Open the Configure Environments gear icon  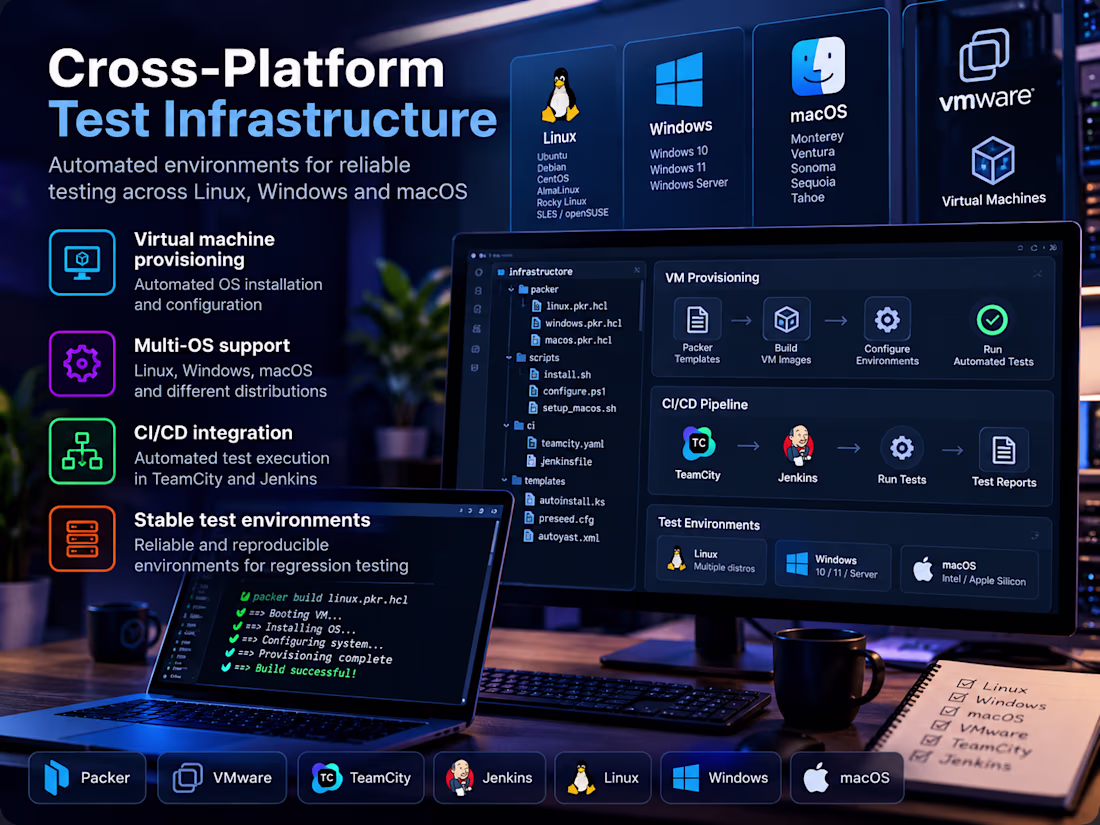coord(887,320)
